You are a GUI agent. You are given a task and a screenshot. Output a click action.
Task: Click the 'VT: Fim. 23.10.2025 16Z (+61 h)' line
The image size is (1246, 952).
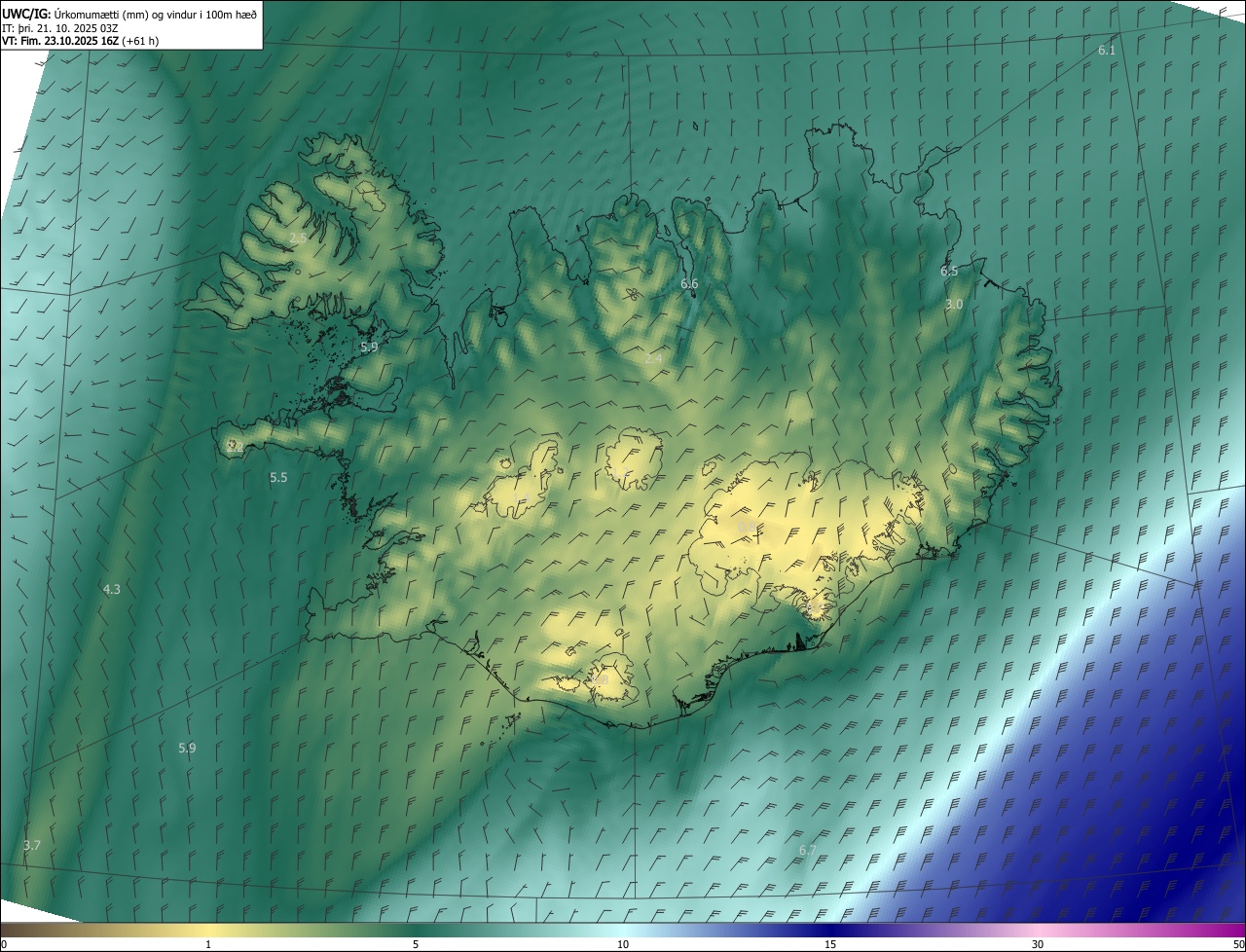[81, 41]
